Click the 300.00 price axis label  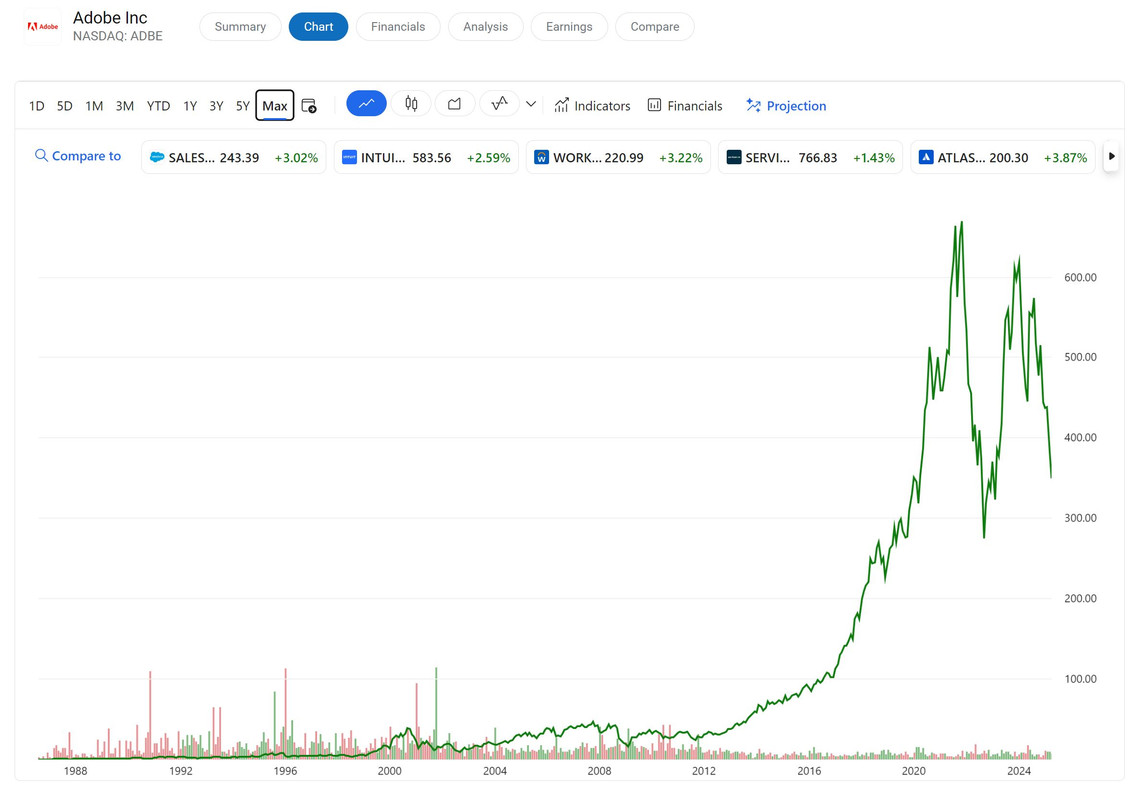coord(1080,518)
